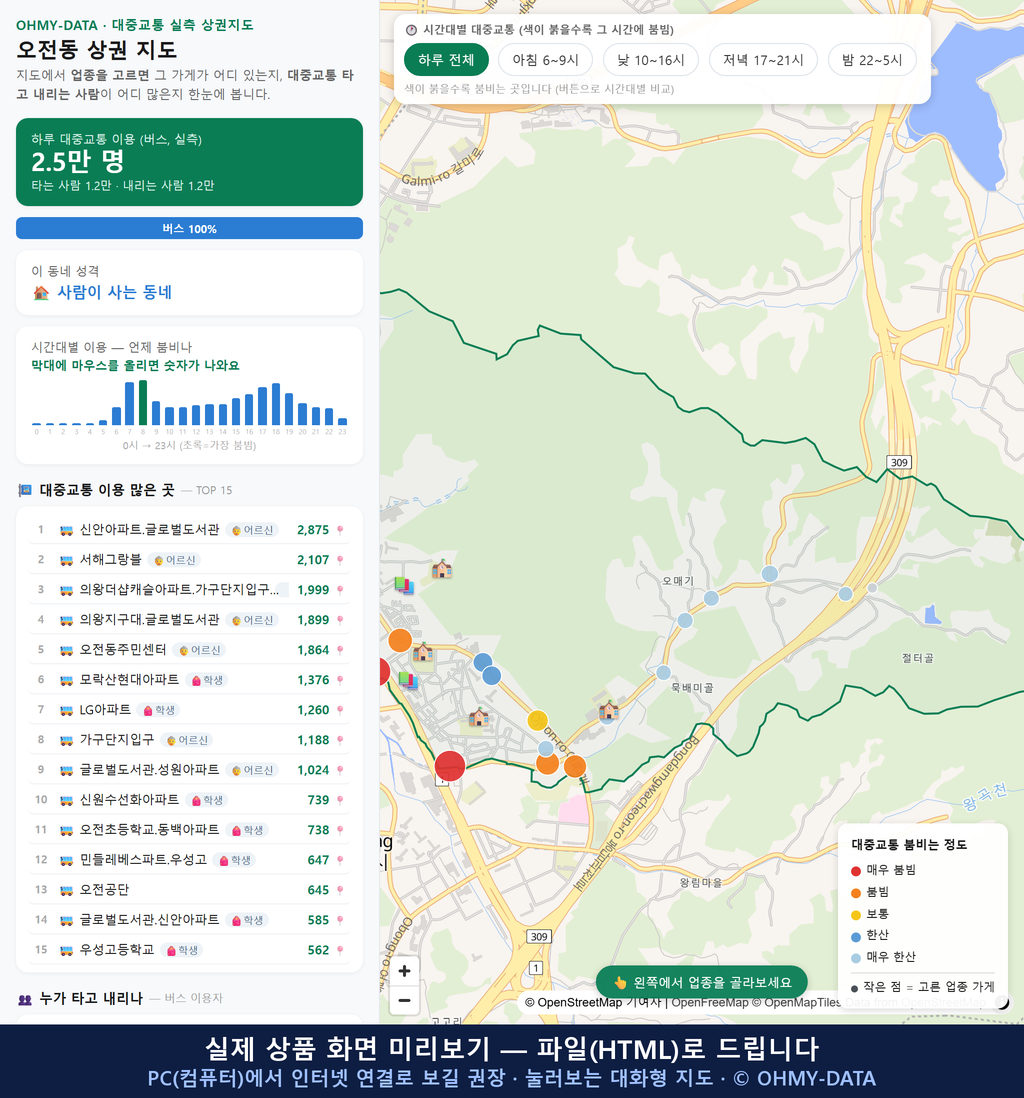
Task: Open the OpenFreeMap attribution link
Action: (x=710, y=1003)
